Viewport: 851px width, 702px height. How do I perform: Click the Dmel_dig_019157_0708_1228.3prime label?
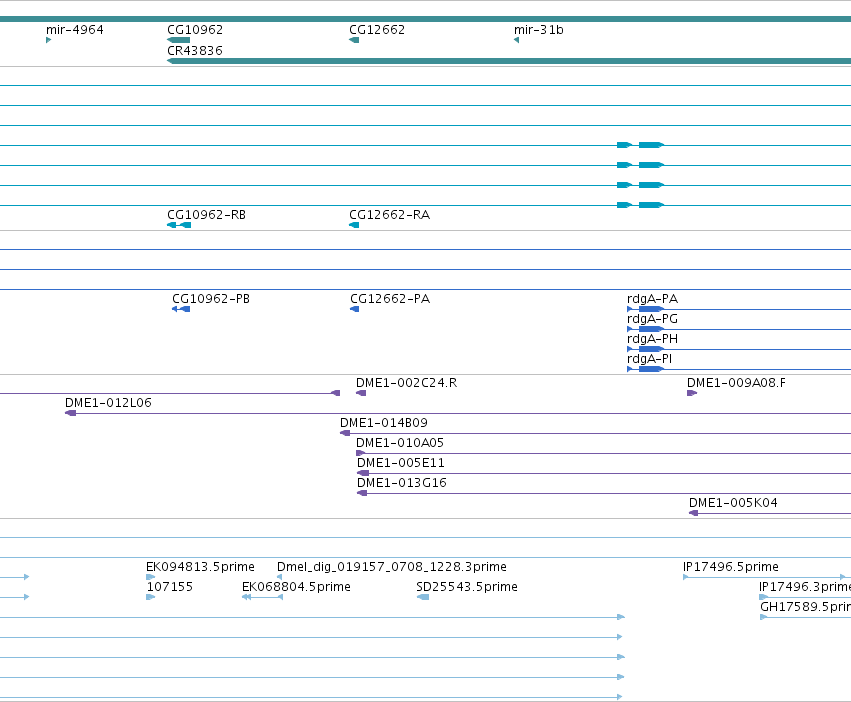point(392,567)
